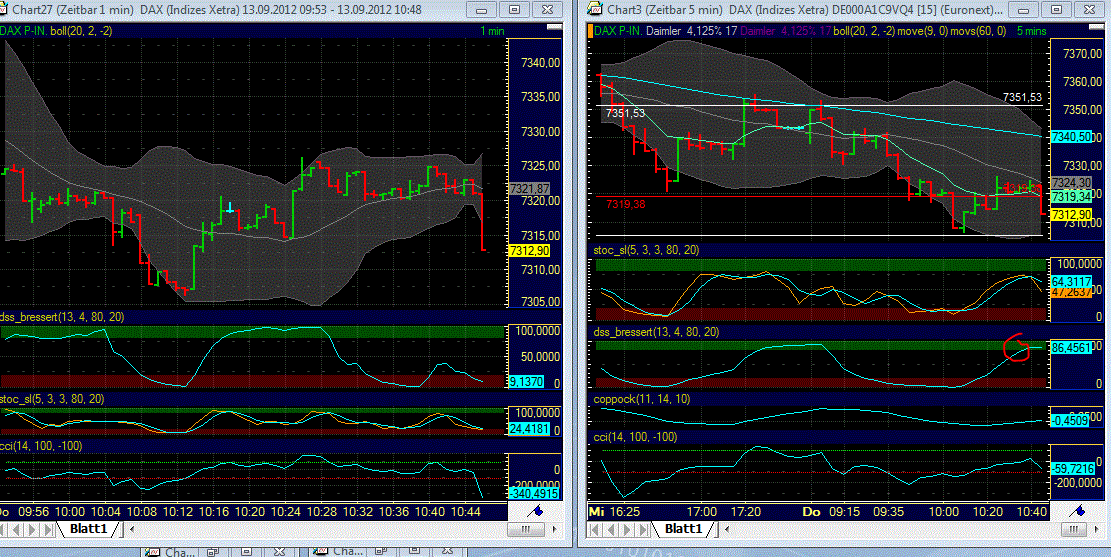Go to previous sheet in Chart3

click(x=612, y=529)
